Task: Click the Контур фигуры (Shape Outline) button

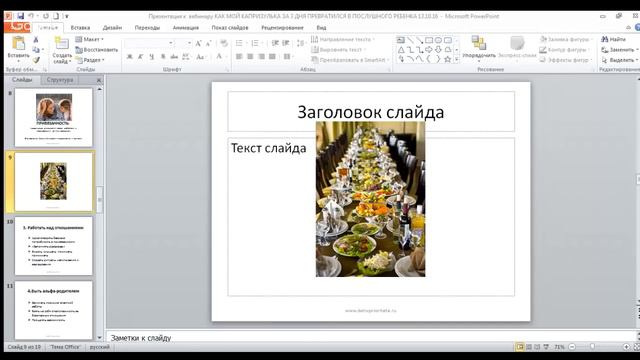Action: (565, 50)
